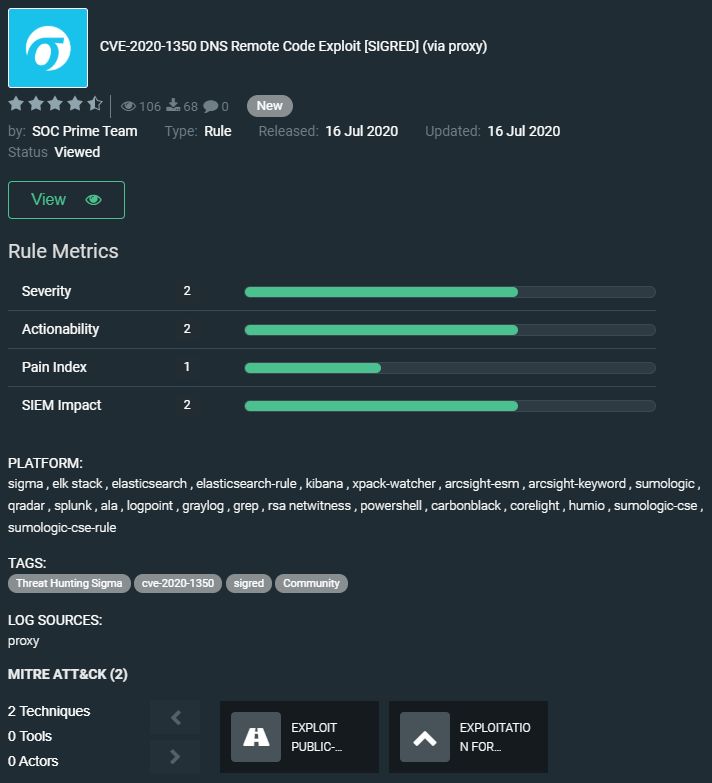Click the Exploit Public-Facing road icon
712x783 pixels.
point(256,737)
